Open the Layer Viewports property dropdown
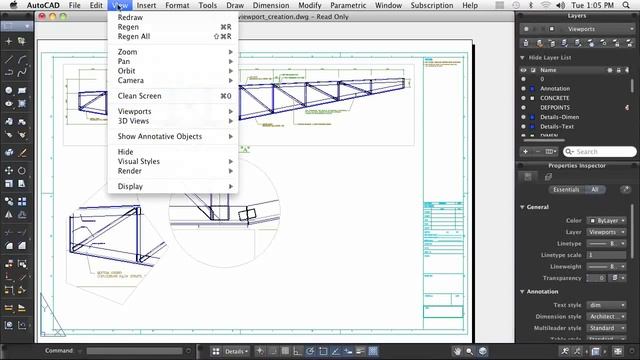Viewport: 640px width, 360px height. click(x=607, y=232)
